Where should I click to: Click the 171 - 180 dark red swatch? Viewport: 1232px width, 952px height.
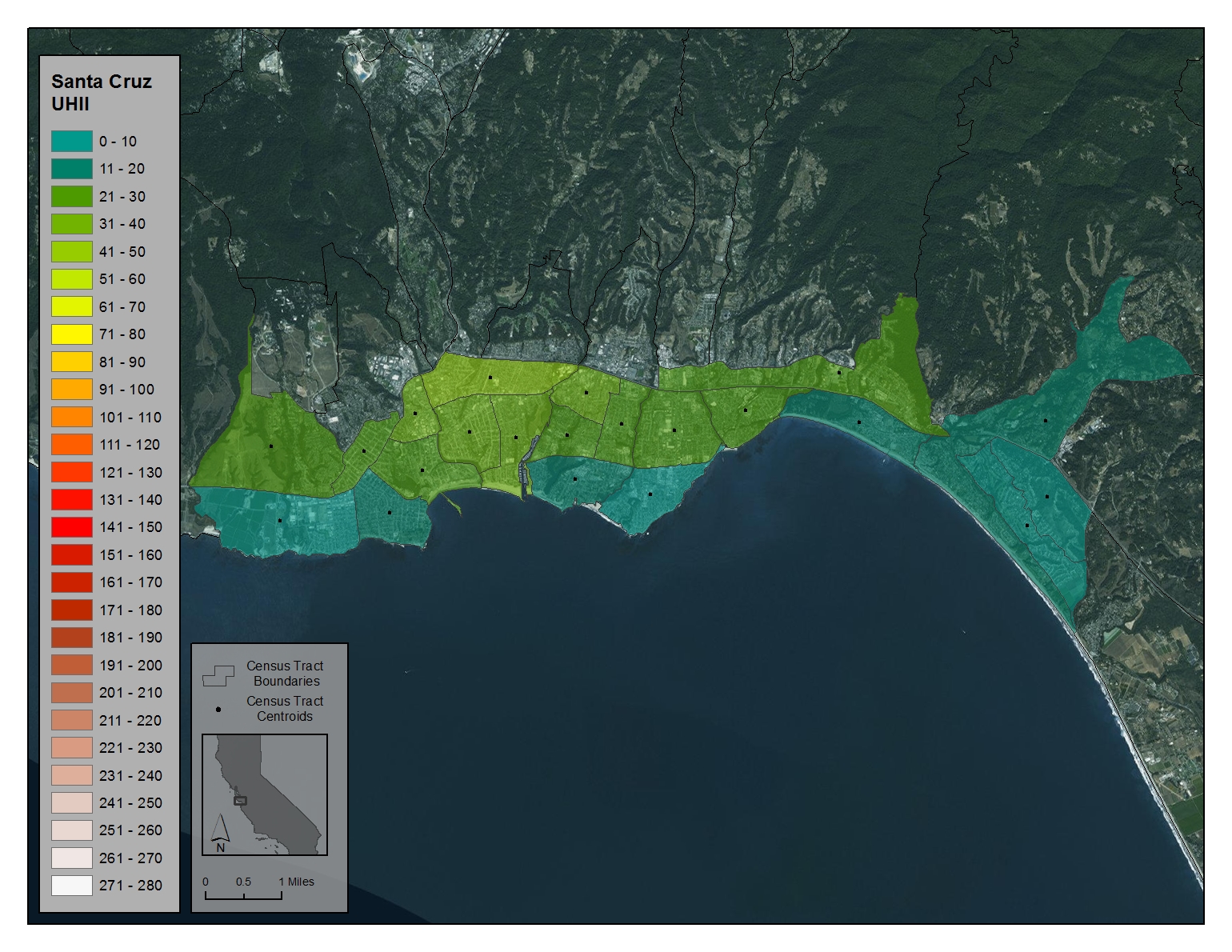[72, 610]
